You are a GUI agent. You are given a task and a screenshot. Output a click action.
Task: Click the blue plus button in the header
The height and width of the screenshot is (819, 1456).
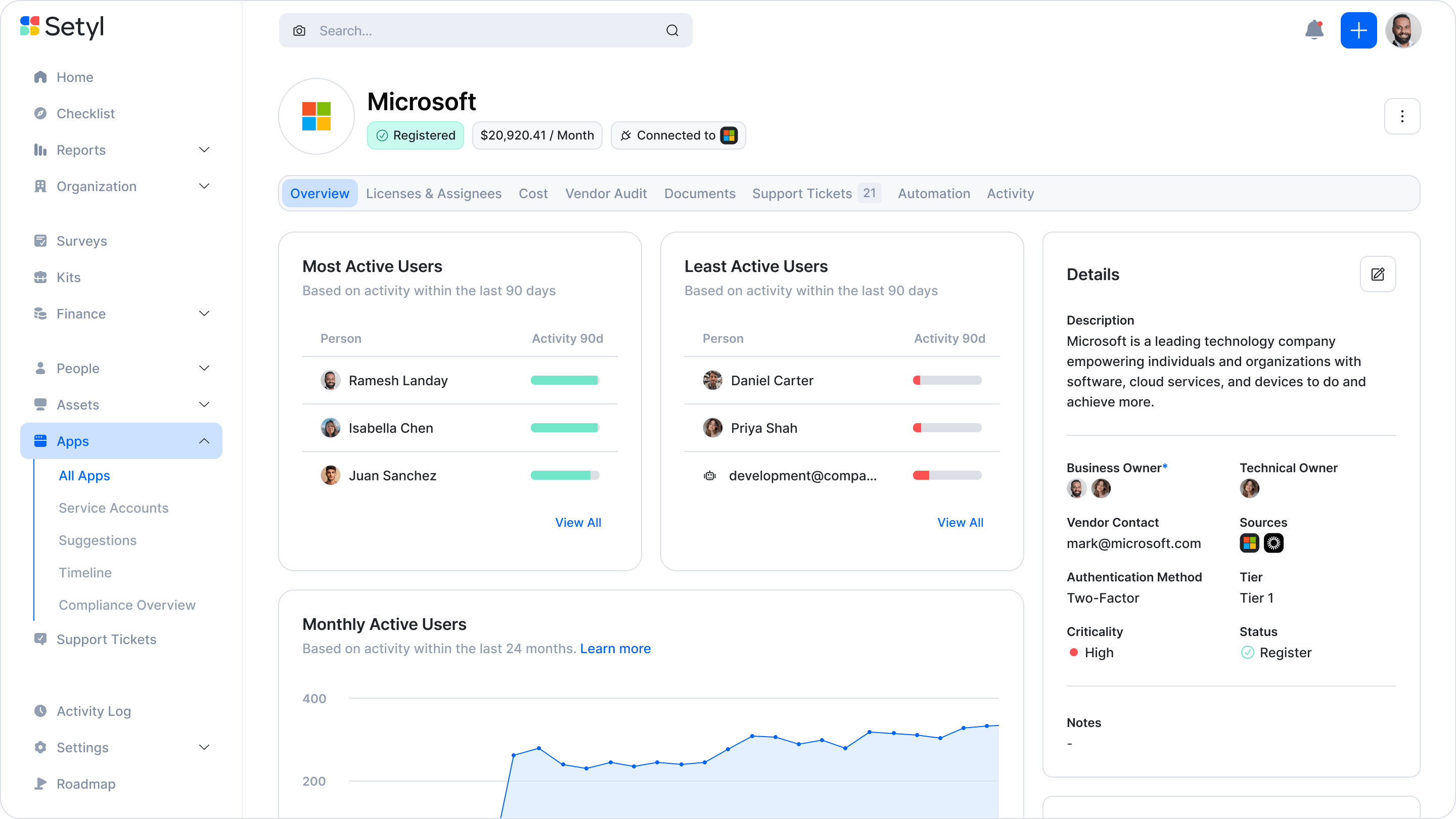(x=1359, y=30)
